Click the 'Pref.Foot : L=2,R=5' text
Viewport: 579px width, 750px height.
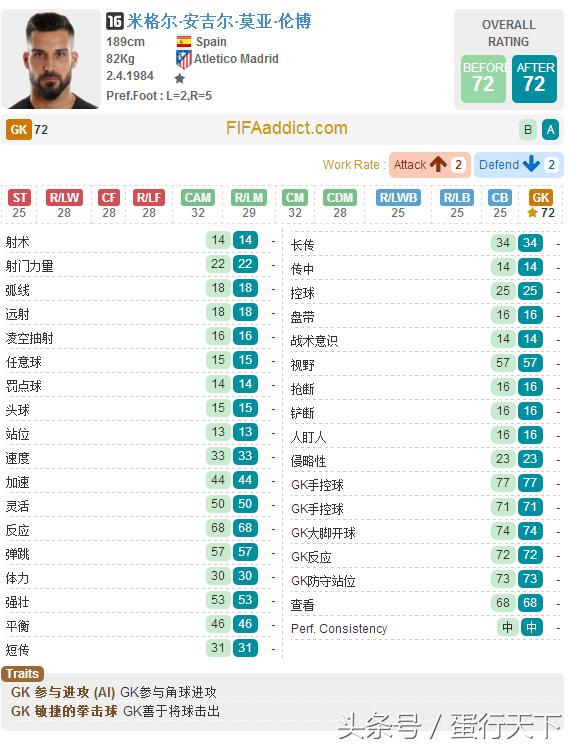pos(159,96)
